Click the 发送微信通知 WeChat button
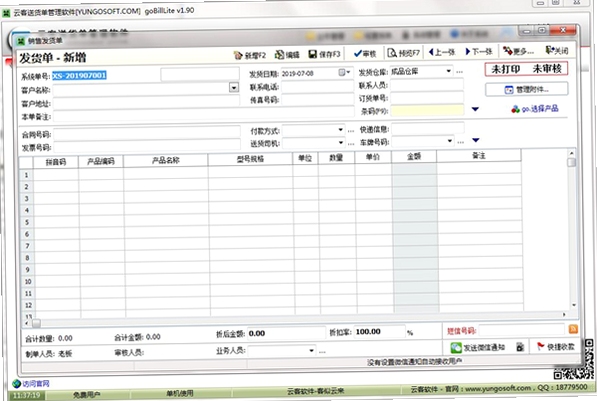 478,347
